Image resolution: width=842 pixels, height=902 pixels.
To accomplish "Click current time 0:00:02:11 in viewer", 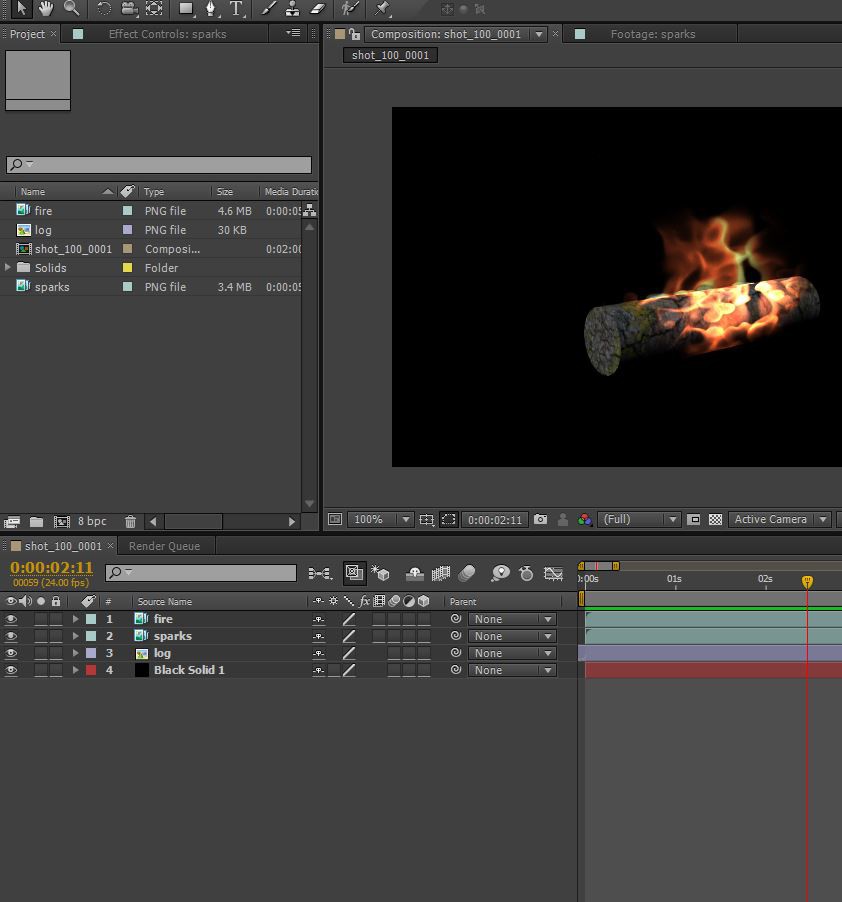I will pos(495,519).
